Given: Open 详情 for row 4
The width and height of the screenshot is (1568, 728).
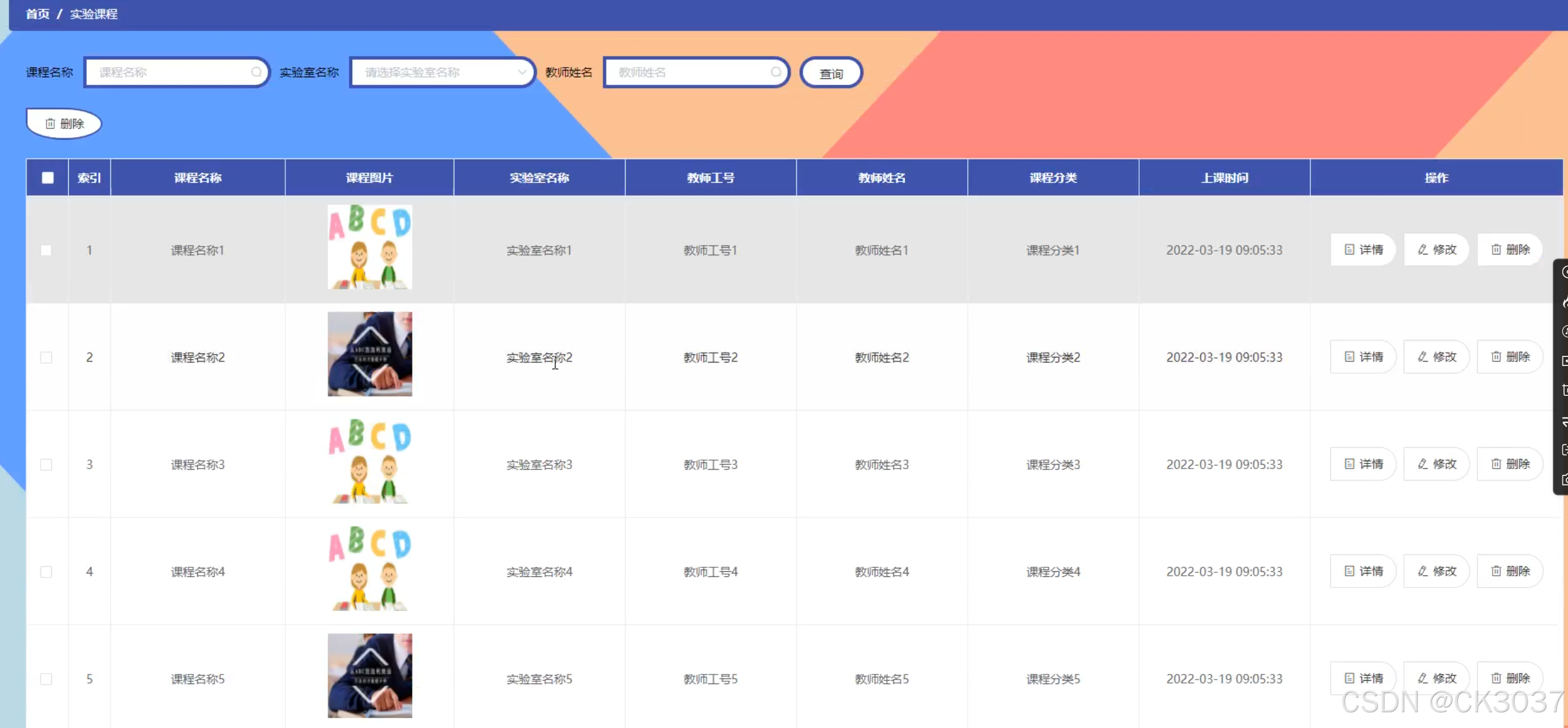Looking at the screenshot, I should coord(1363,571).
